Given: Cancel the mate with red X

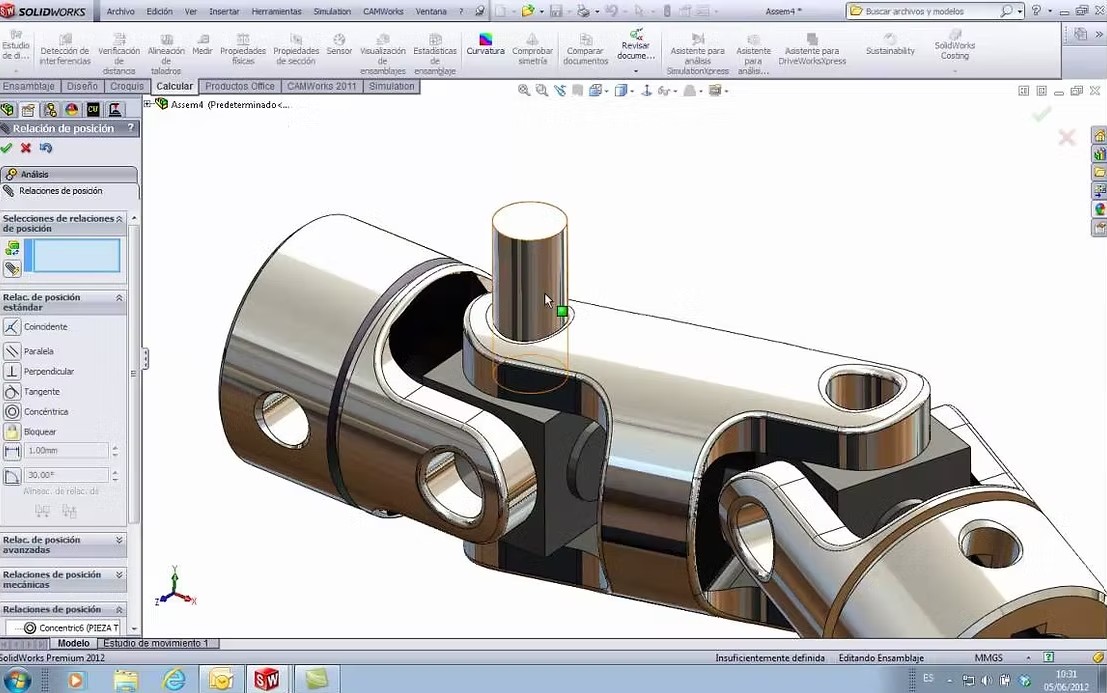Looking at the screenshot, I should 26,148.
